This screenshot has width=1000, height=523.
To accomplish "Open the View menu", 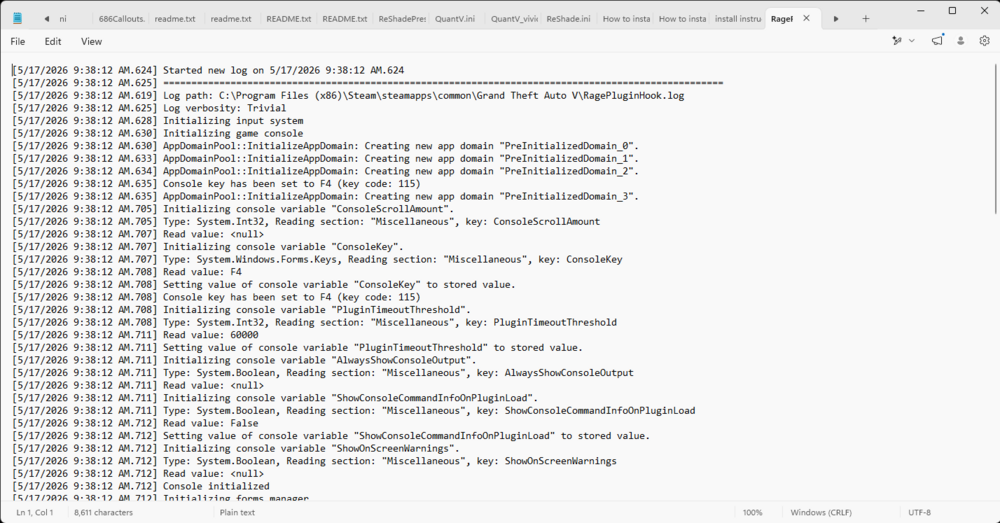I will point(91,41).
